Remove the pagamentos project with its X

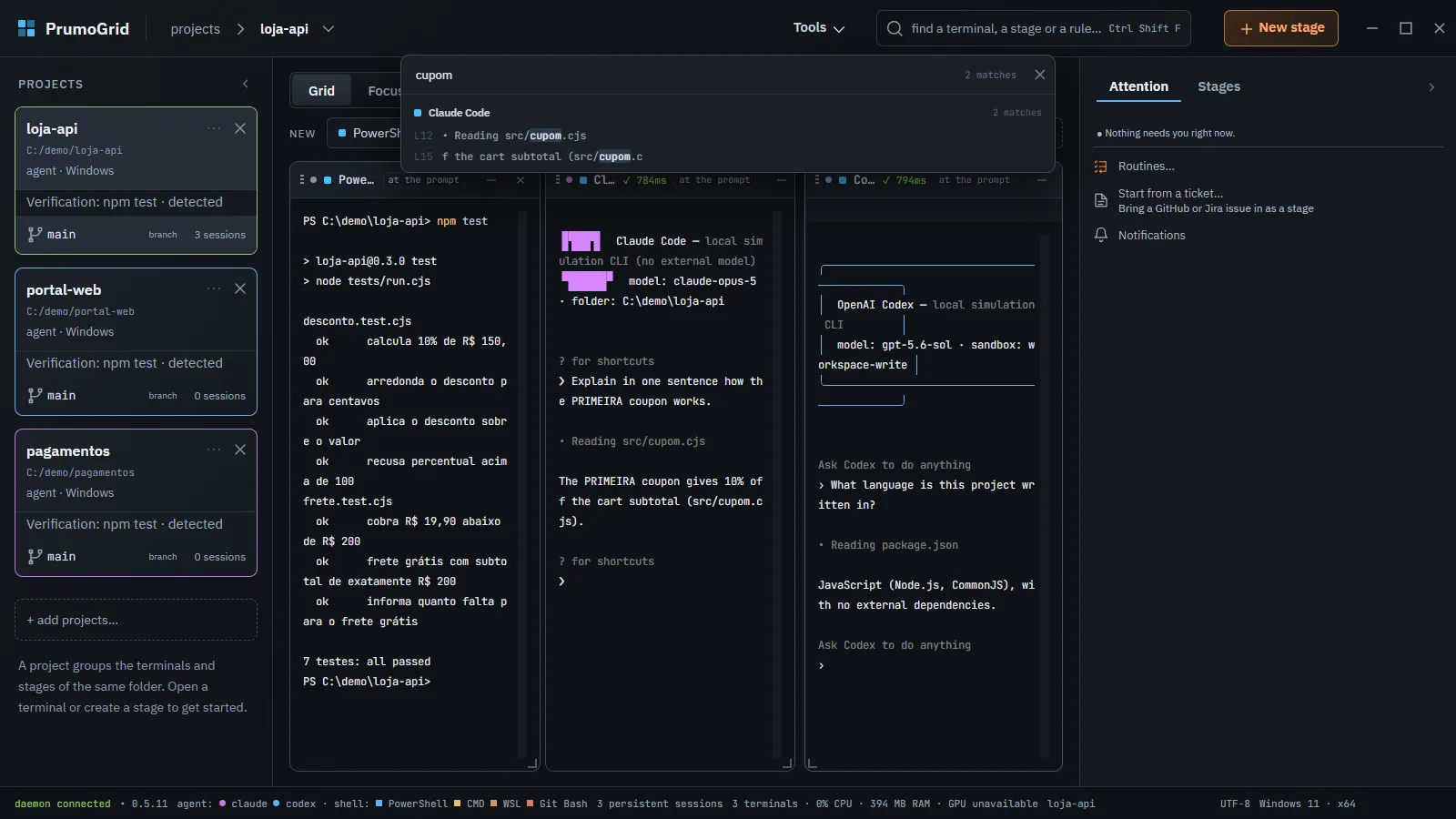[x=240, y=450]
